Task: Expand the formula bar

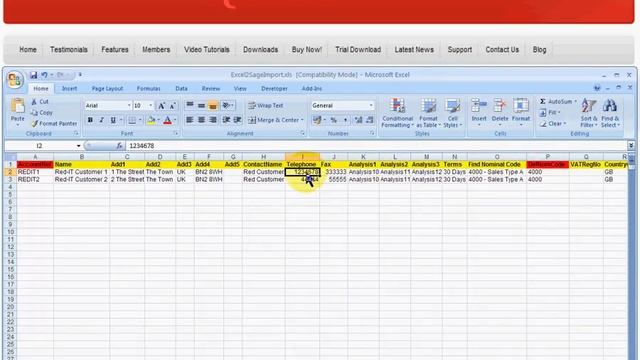Action: point(631,146)
